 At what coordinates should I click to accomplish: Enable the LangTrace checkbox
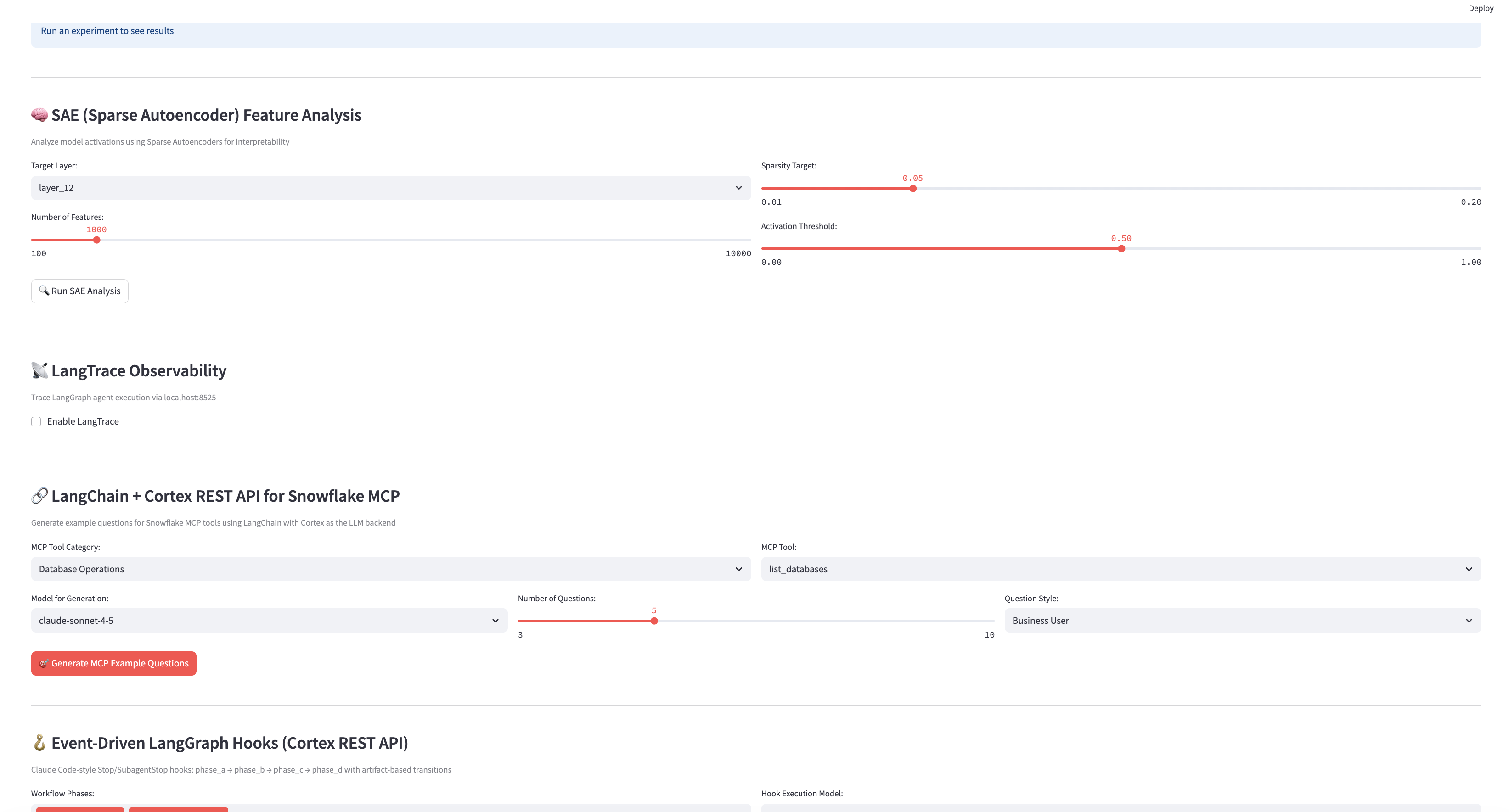pyautogui.click(x=36, y=421)
